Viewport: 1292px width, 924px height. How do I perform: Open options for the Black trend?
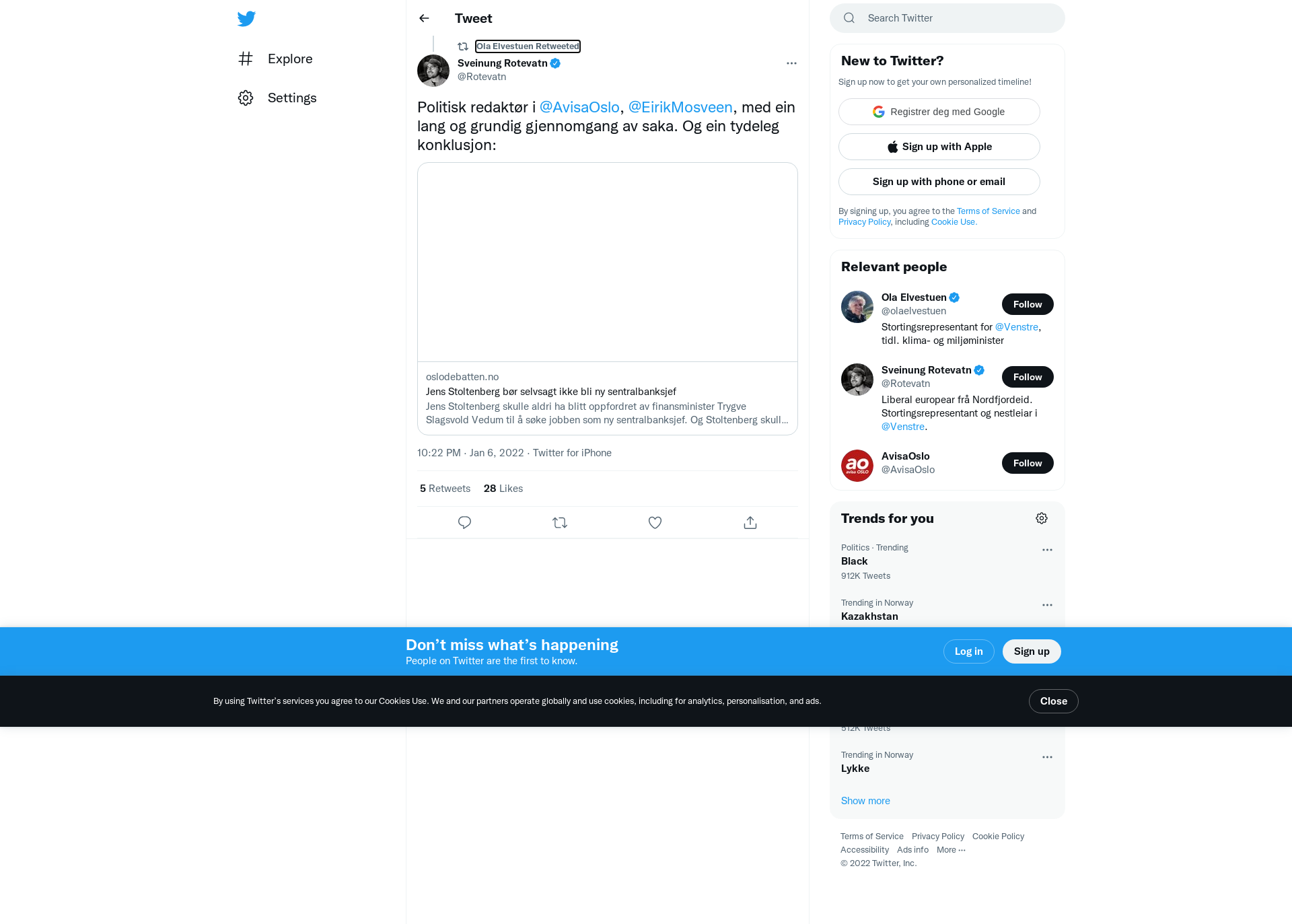(1047, 550)
